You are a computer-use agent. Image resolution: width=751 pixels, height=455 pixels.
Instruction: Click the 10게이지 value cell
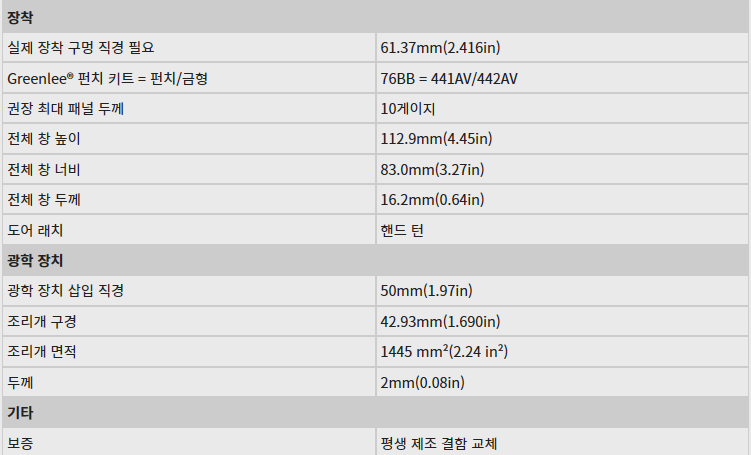(x=408, y=108)
